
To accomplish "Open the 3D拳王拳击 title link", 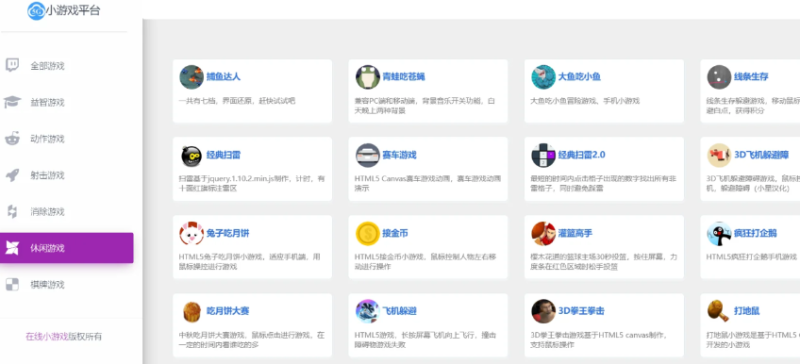I will click(x=581, y=311).
